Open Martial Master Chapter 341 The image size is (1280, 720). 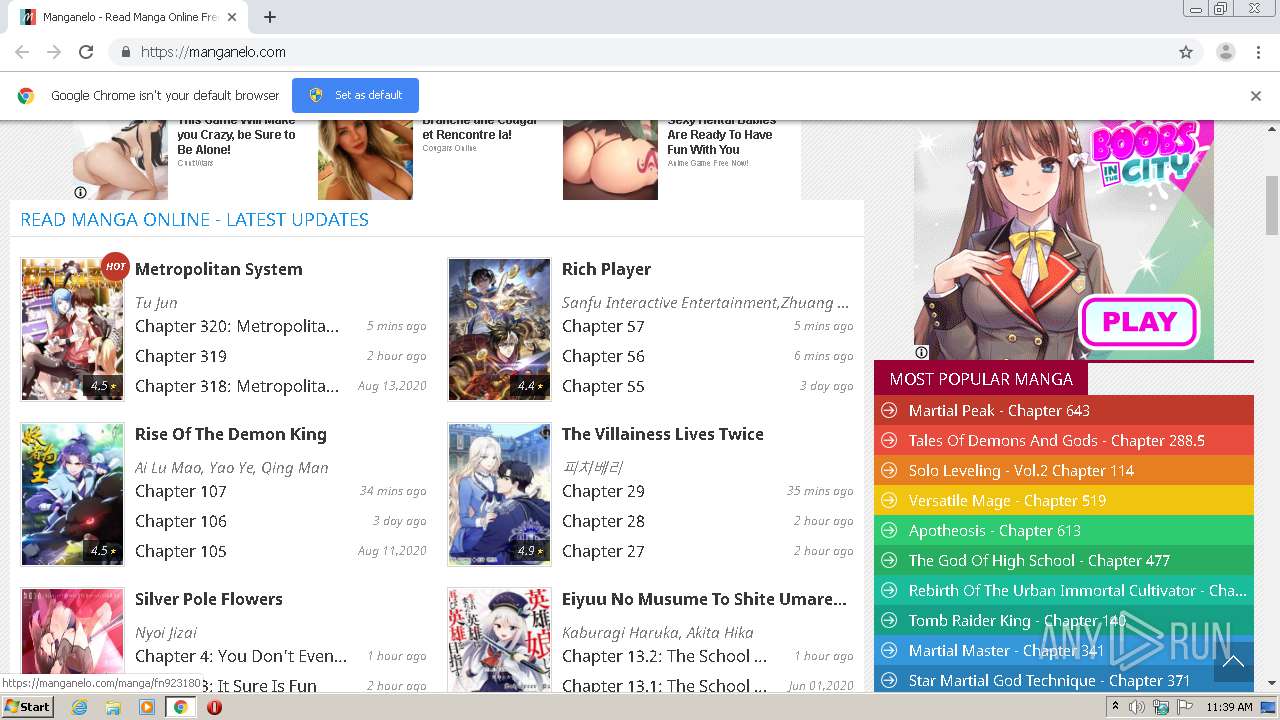click(x=1006, y=651)
